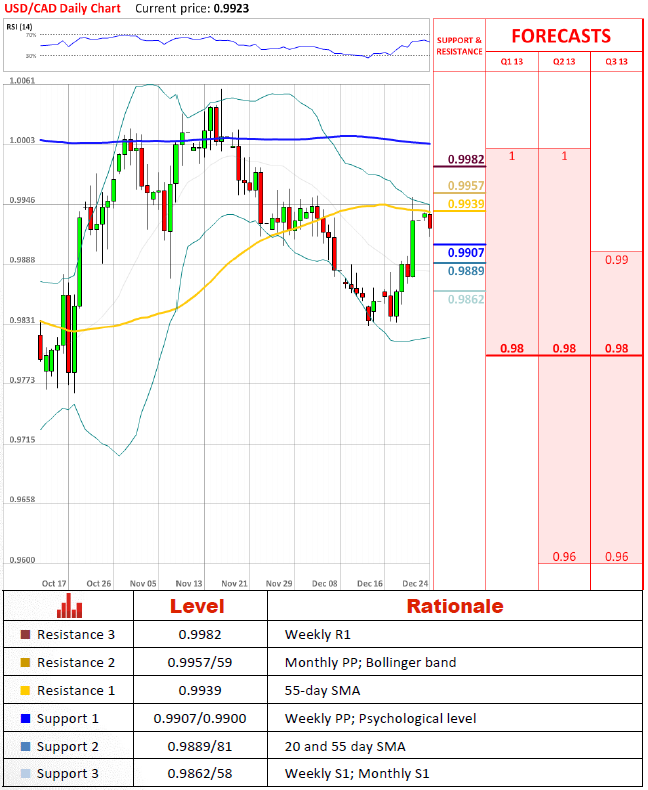Select the Support 1 row label
Image resolution: width=648 pixels, height=790 pixels.
[x=68, y=719]
